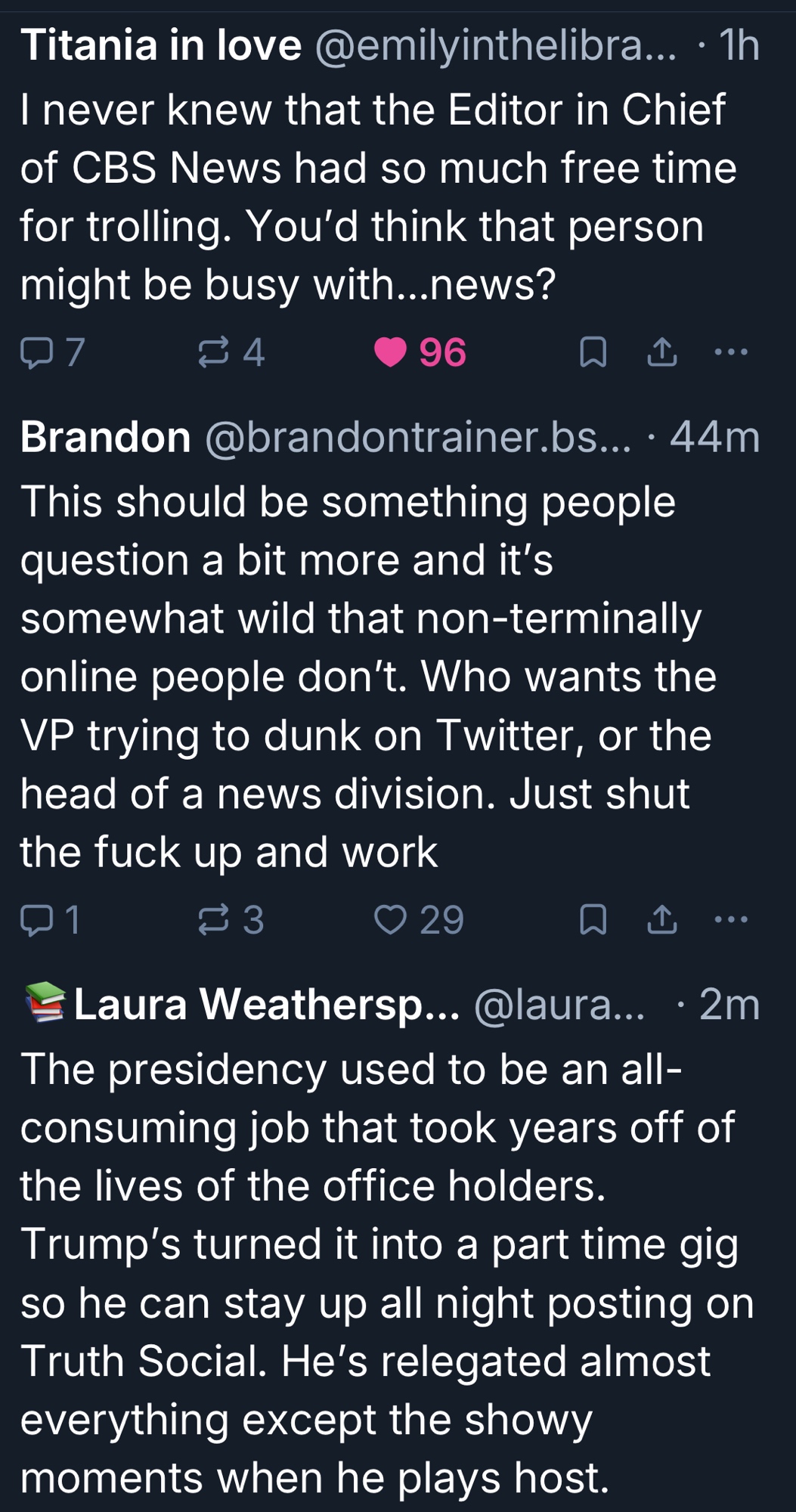This screenshot has width=796, height=1512.
Task: Open more options on Brandon's post
Action: click(x=731, y=920)
